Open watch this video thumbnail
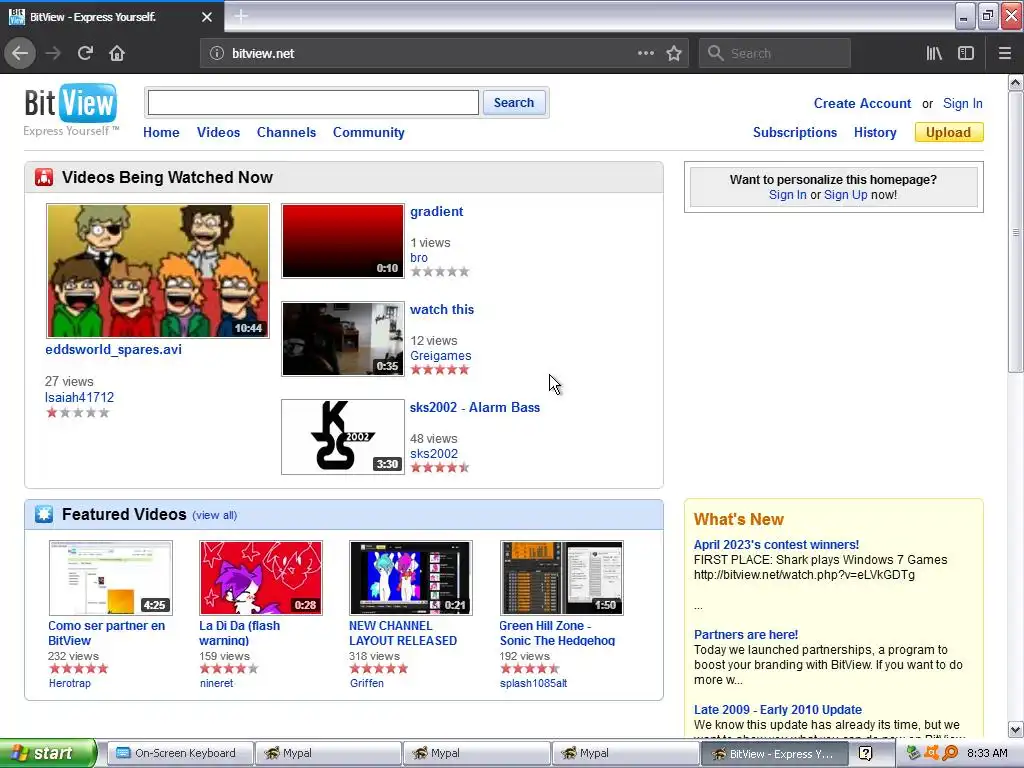Image resolution: width=1024 pixels, height=768 pixels. click(343, 339)
